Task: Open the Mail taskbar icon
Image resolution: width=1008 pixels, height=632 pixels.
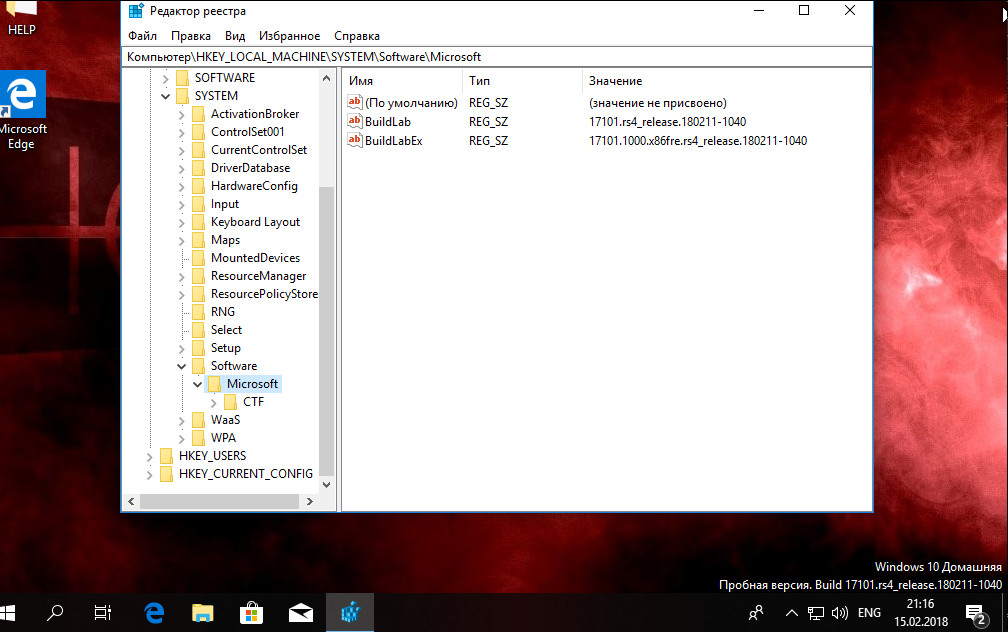Action: coord(300,613)
